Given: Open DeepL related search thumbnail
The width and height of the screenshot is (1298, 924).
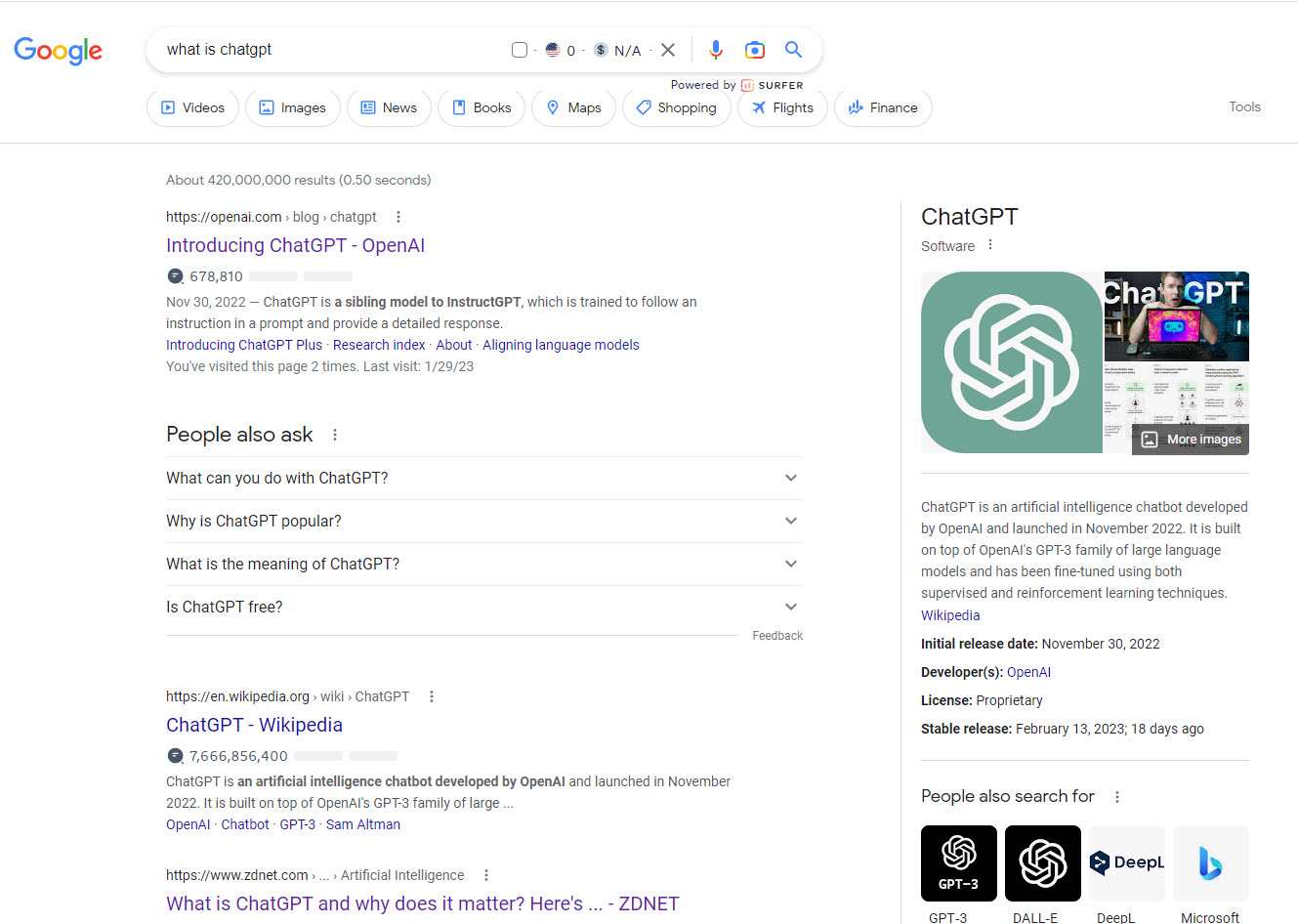Looking at the screenshot, I should click(x=1127, y=863).
